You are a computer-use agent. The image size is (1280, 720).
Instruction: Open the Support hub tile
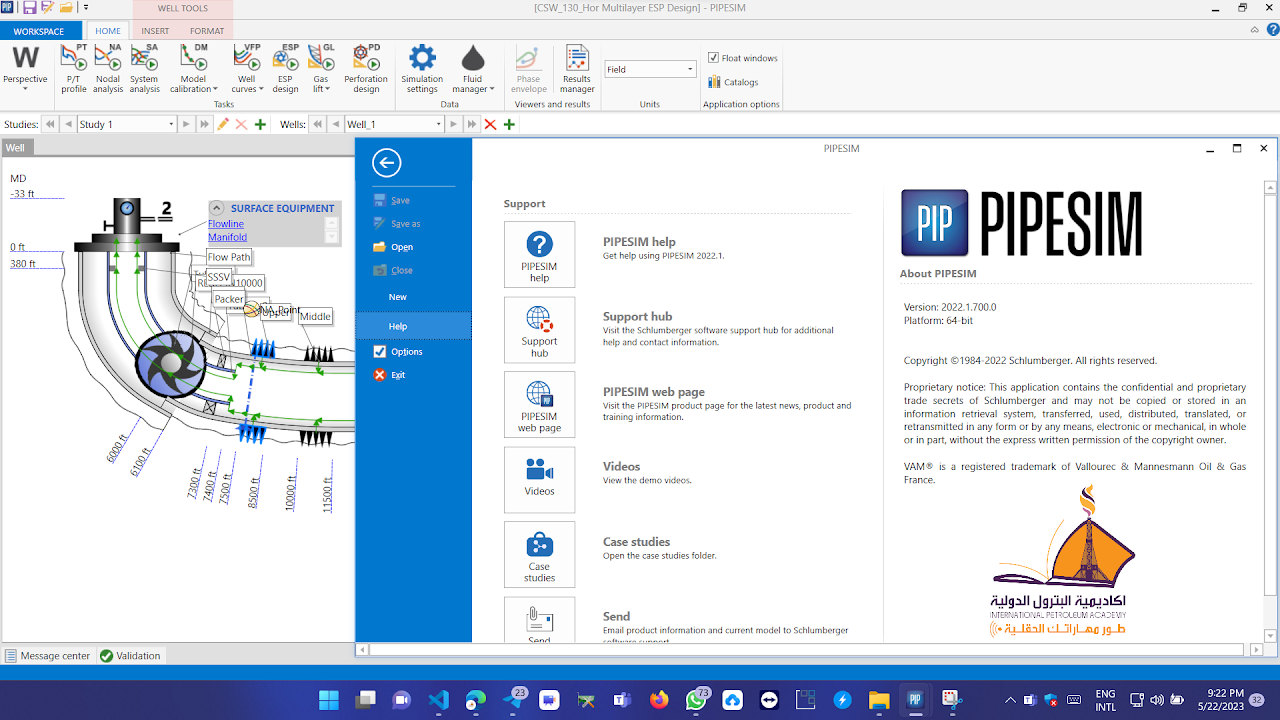539,329
